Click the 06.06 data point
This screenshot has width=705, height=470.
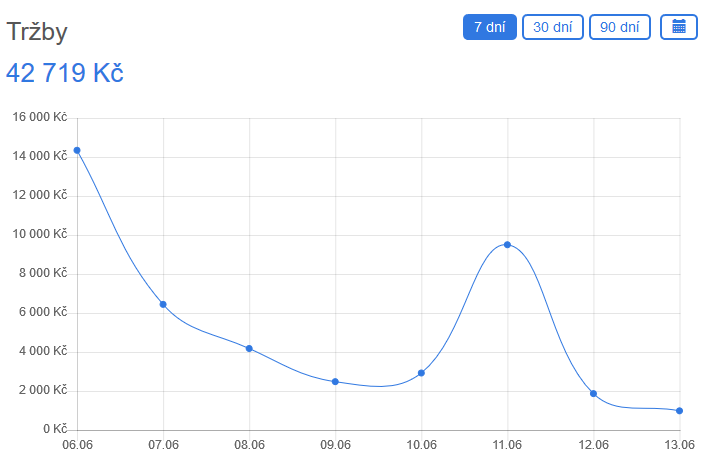tap(77, 150)
